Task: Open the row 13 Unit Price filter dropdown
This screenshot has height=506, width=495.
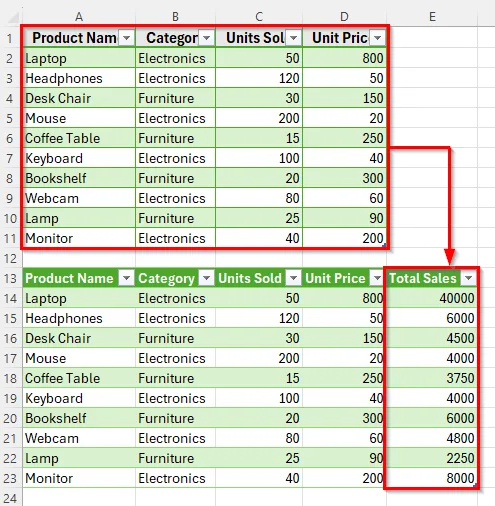Action: pos(377,278)
